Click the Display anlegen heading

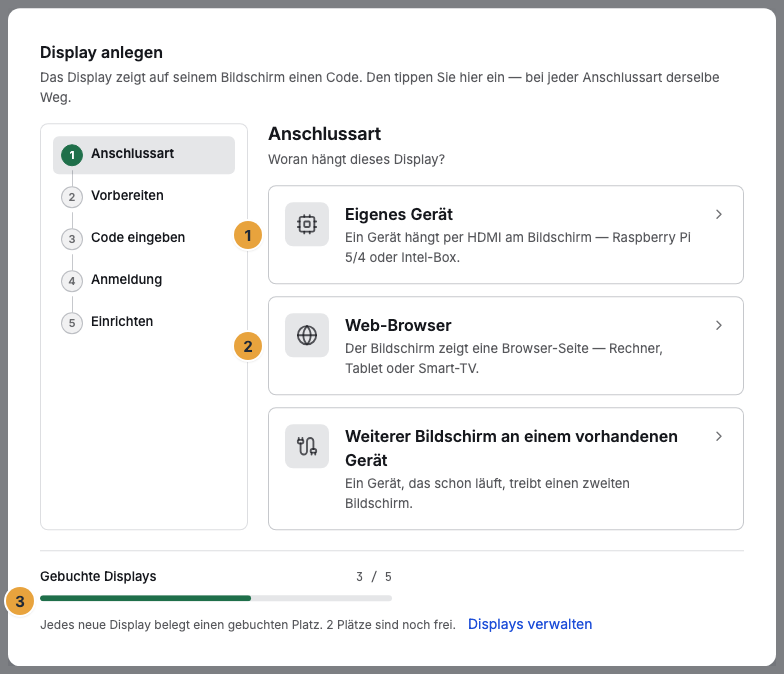102,52
